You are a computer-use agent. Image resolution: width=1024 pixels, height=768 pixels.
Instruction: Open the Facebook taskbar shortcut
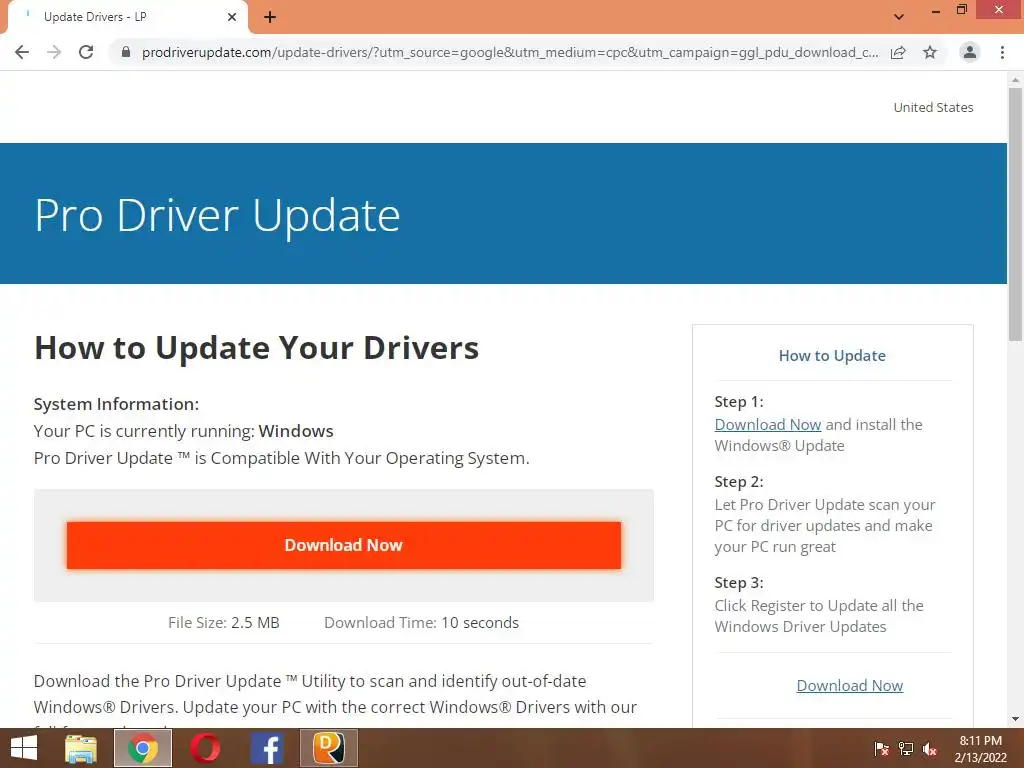(x=266, y=748)
